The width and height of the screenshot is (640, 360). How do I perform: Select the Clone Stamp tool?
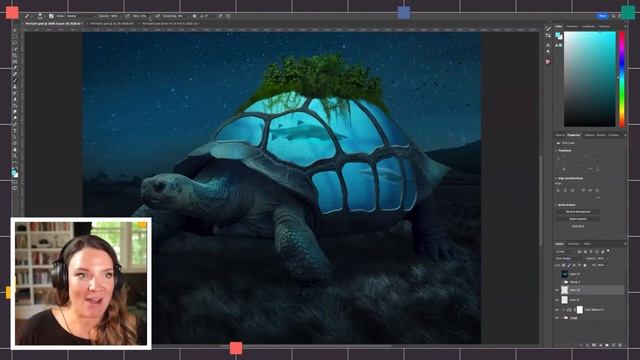[x=15, y=87]
